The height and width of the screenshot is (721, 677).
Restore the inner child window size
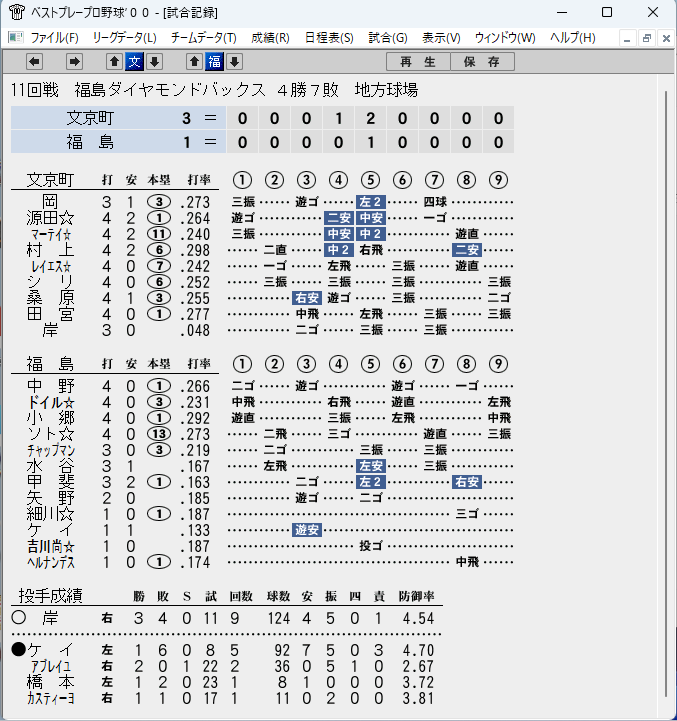(647, 38)
